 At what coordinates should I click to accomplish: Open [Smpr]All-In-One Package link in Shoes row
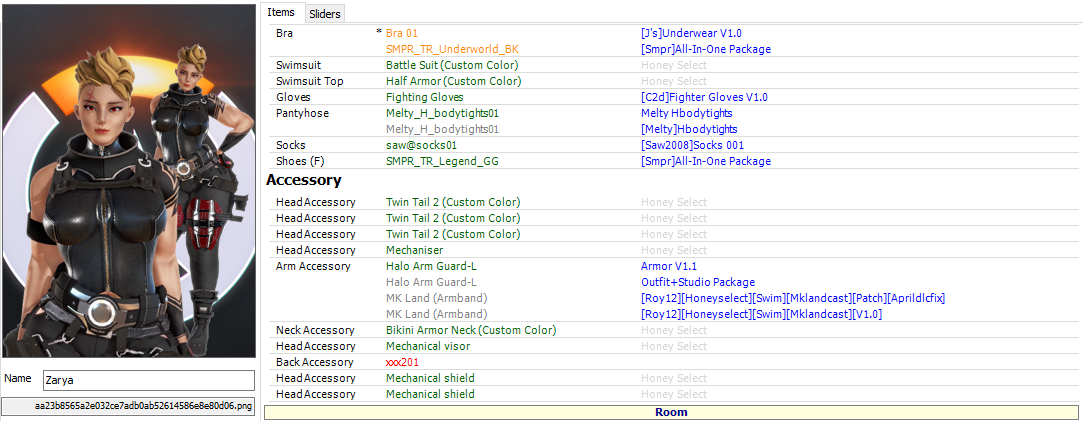(x=706, y=161)
